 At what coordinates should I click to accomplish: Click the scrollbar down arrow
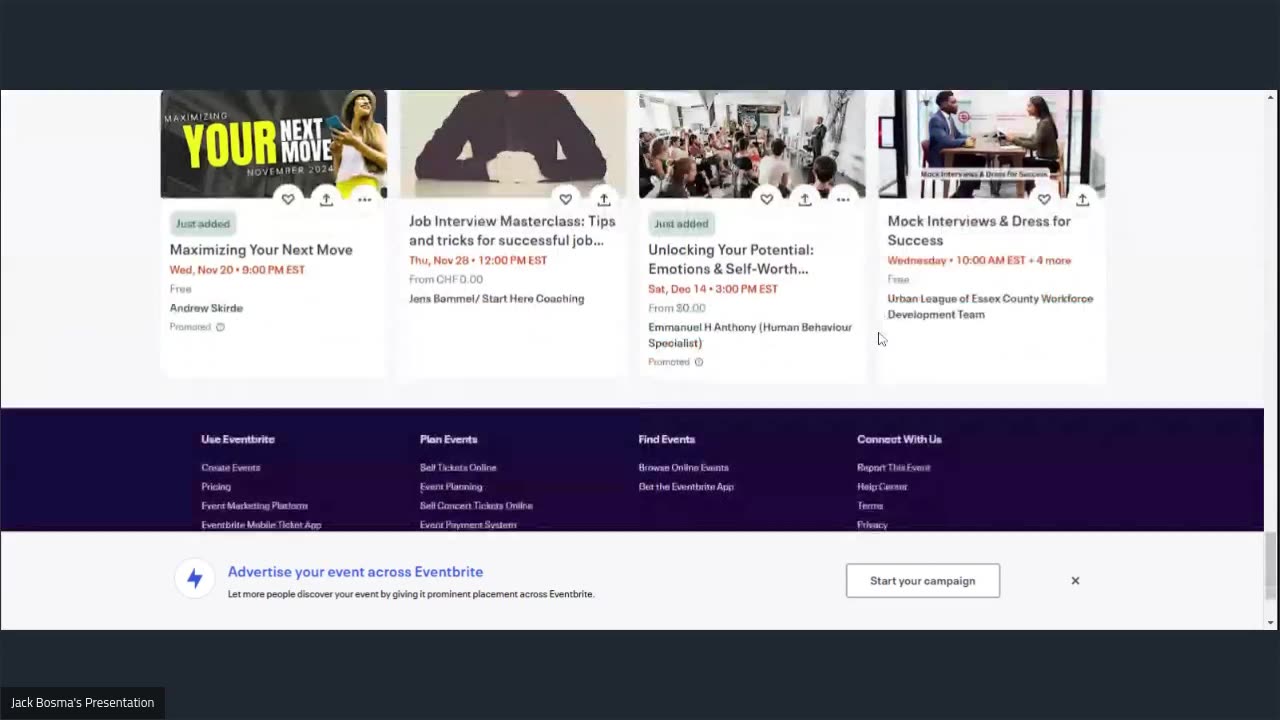pyautogui.click(x=1271, y=622)
